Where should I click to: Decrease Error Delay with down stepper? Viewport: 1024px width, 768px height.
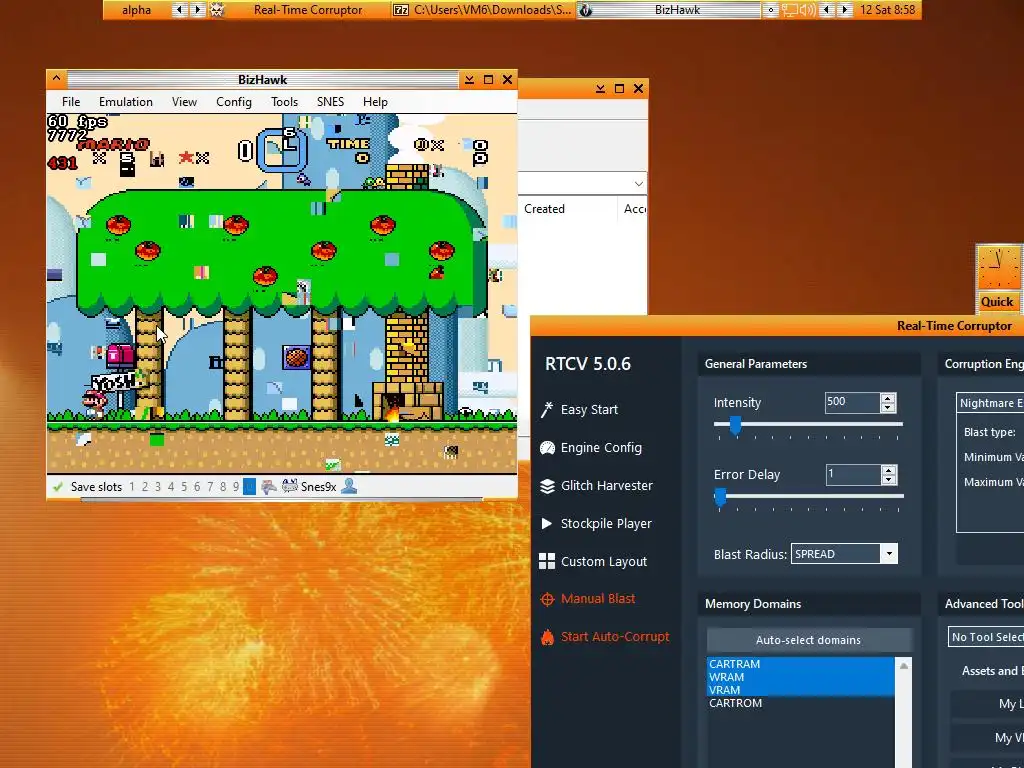pyautogui.click(x=888, y=479)
